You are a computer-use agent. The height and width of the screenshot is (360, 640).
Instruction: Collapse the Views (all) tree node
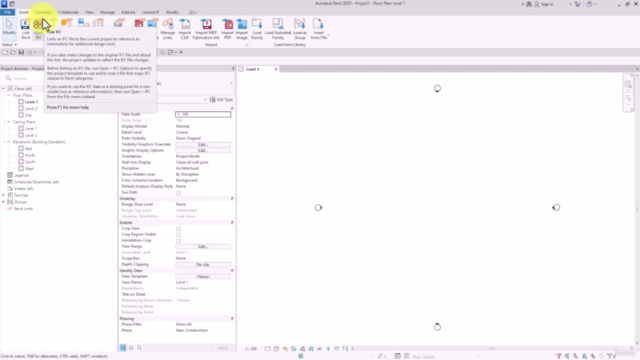point(3,89)
